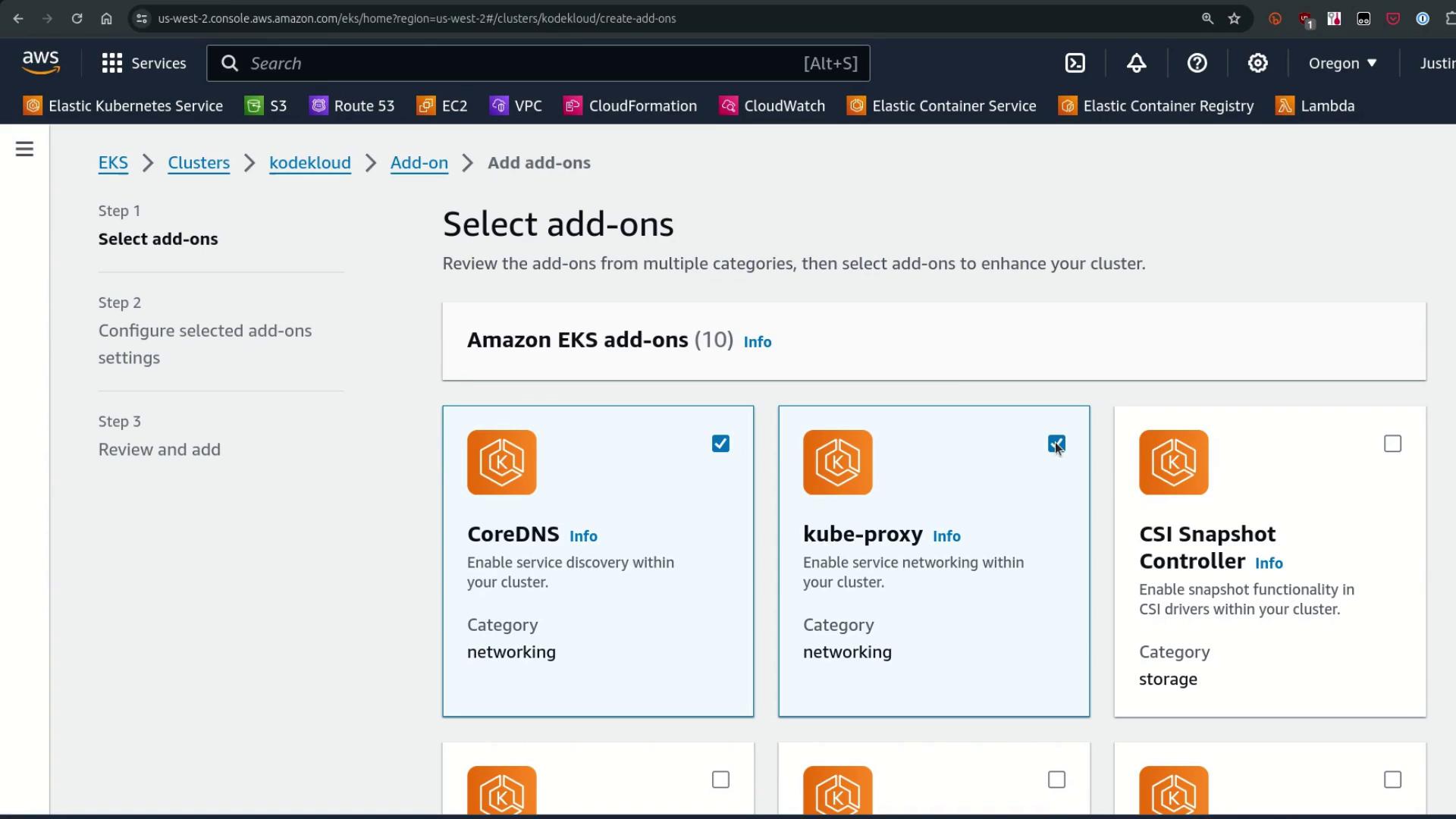Open the AWS CloudShell icon

pyautogui.click(x=1075, y=63)
